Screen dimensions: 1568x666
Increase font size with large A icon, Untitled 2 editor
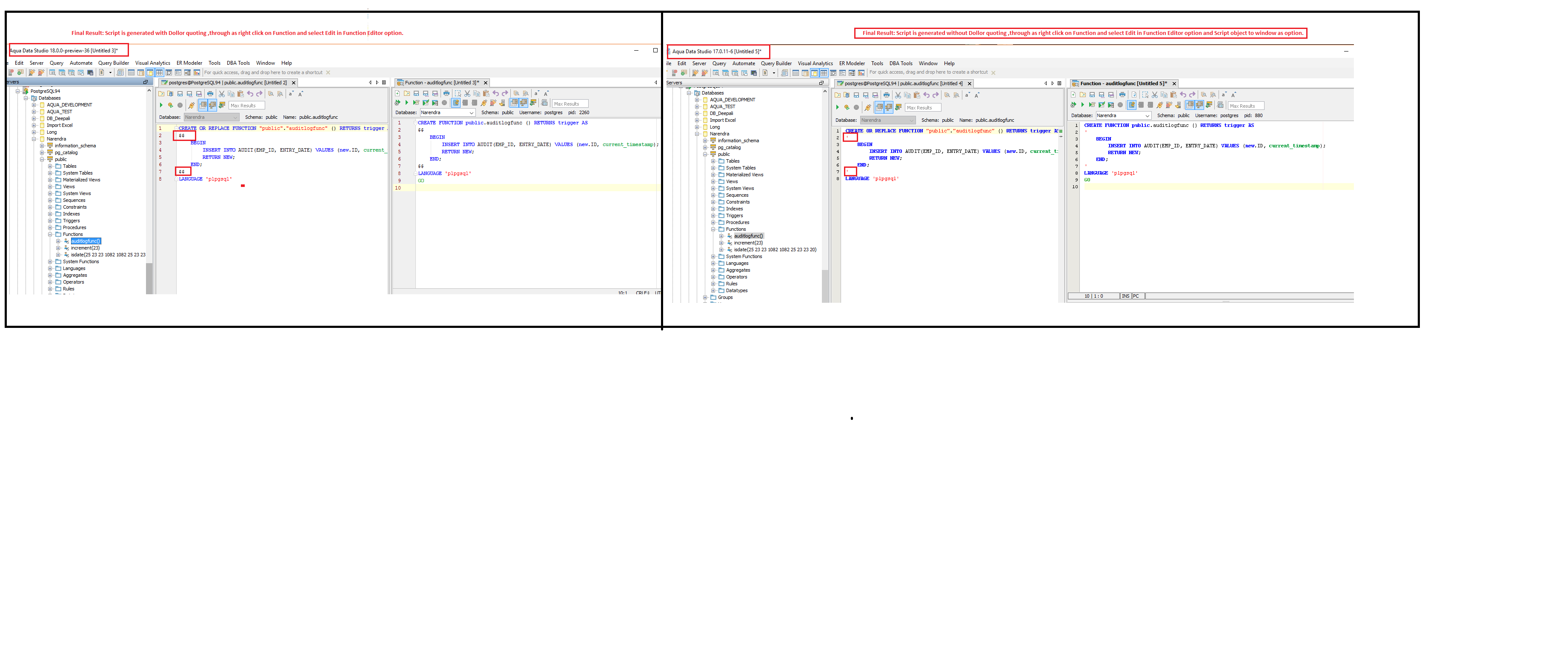300,95
